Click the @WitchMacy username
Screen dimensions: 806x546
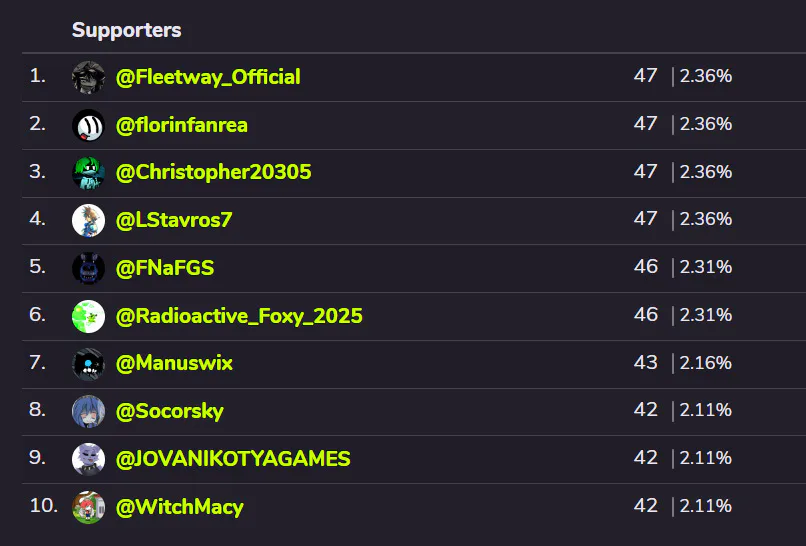point(179,507)
